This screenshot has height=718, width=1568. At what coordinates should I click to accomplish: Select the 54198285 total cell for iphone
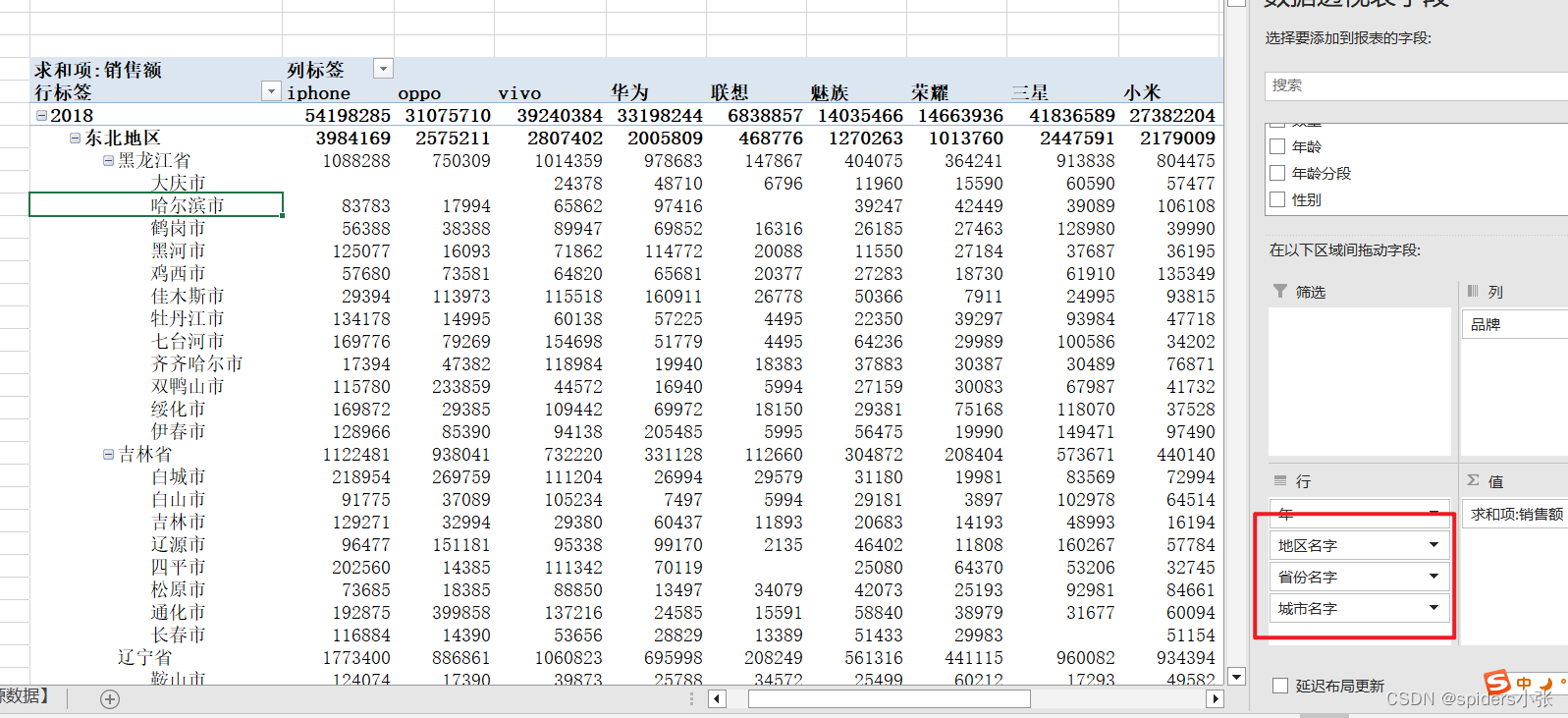(x=348, y=115)
